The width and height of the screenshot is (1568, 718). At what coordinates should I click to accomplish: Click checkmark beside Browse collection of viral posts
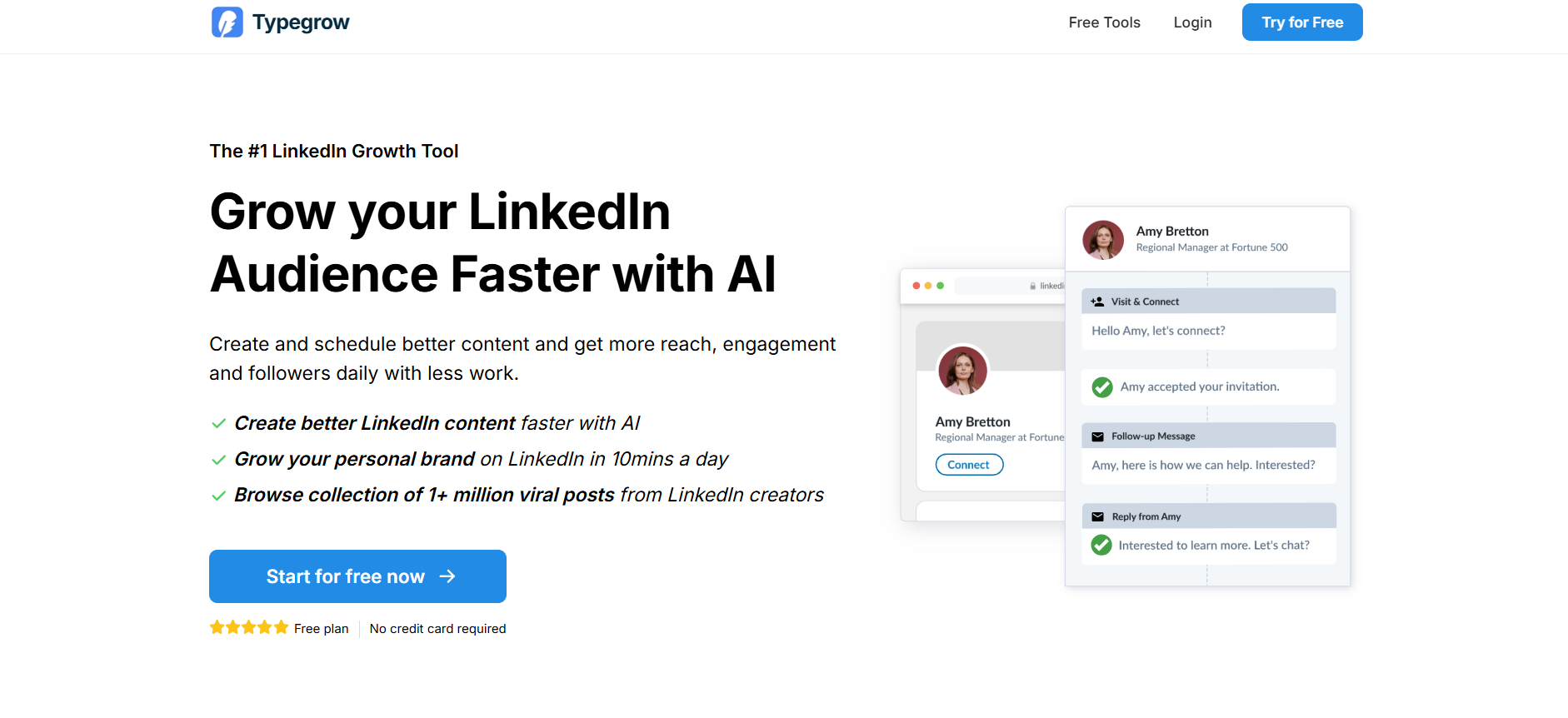[x=218, y=496]
